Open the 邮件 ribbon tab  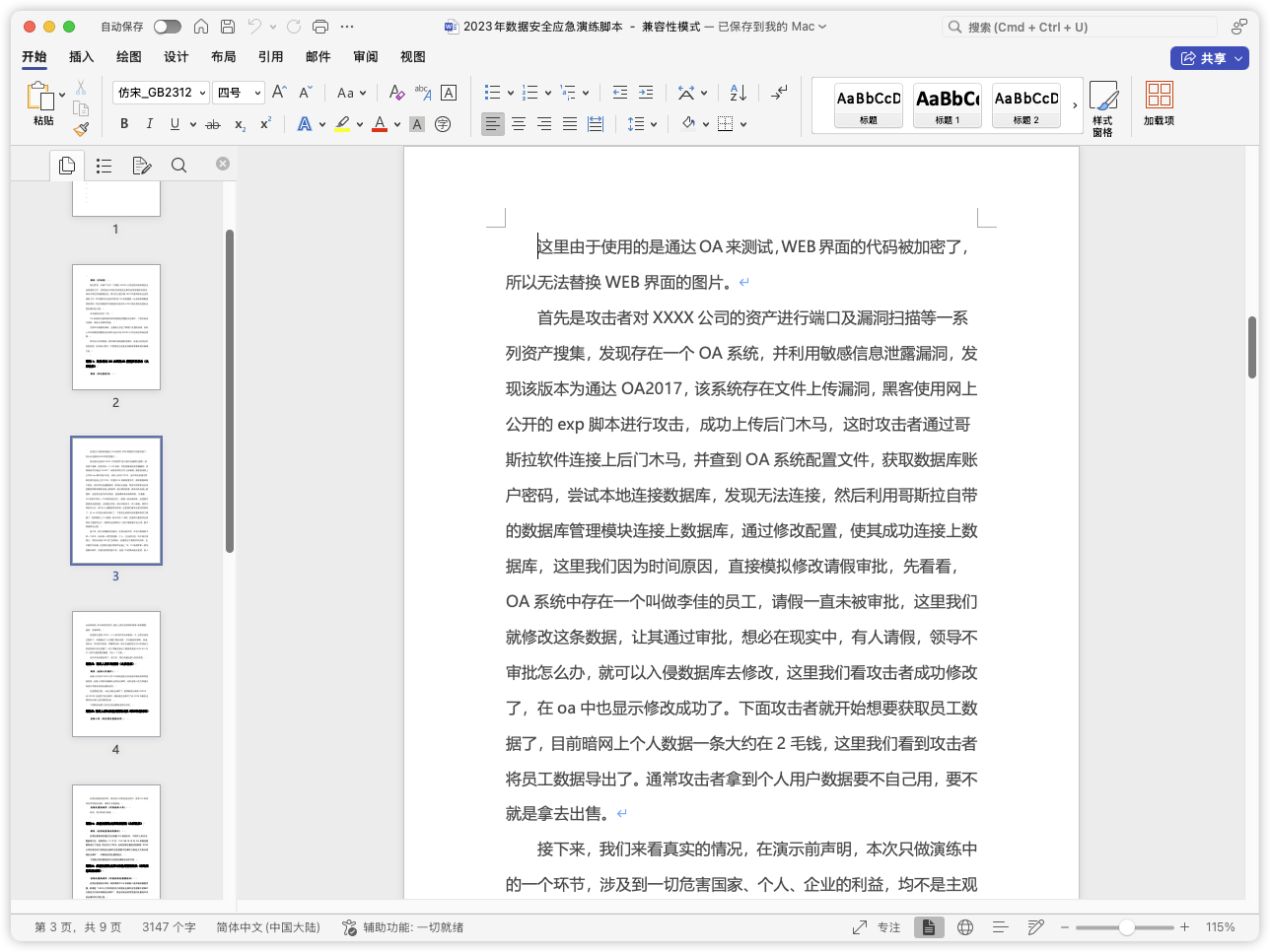(x=317, y=57)
